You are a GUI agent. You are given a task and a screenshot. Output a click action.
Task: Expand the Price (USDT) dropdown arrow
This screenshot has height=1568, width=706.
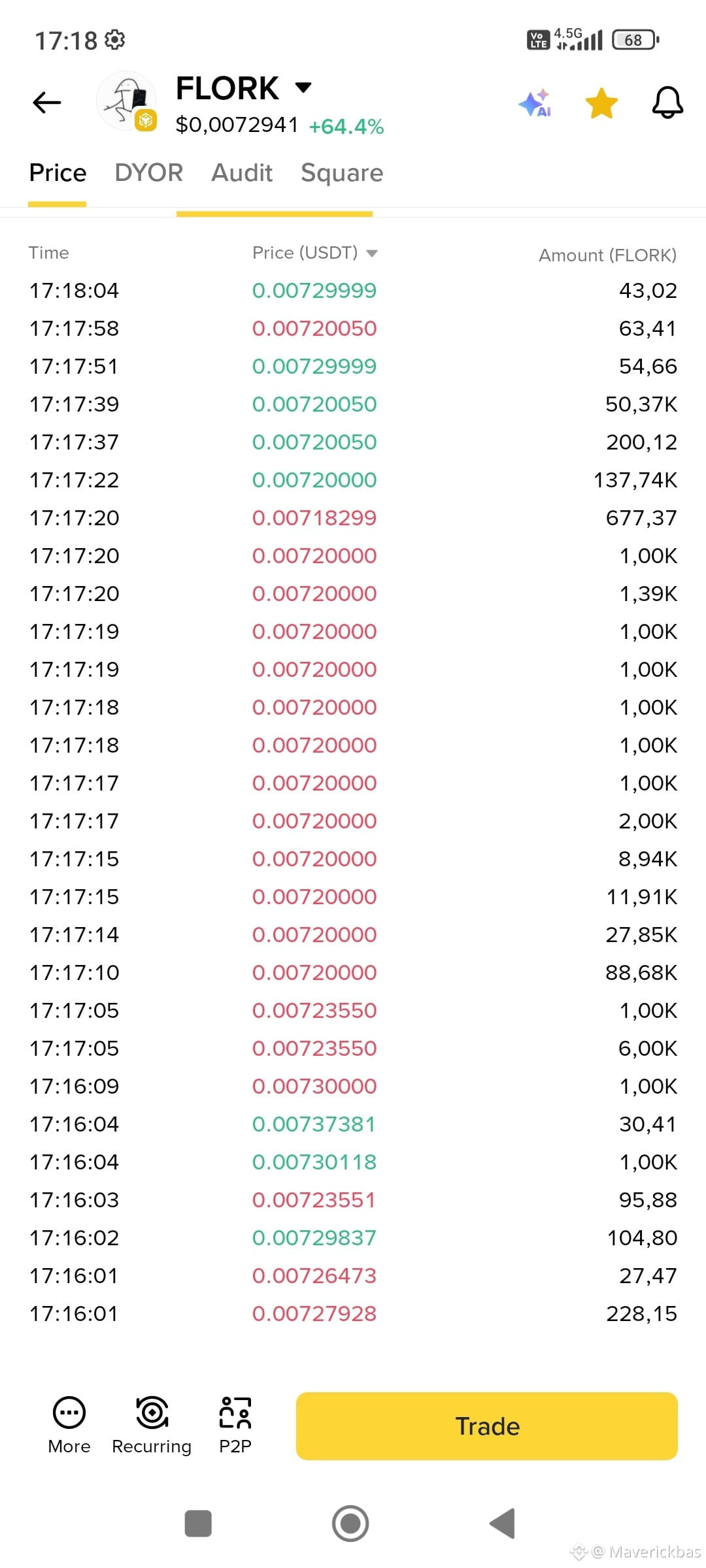372,253
